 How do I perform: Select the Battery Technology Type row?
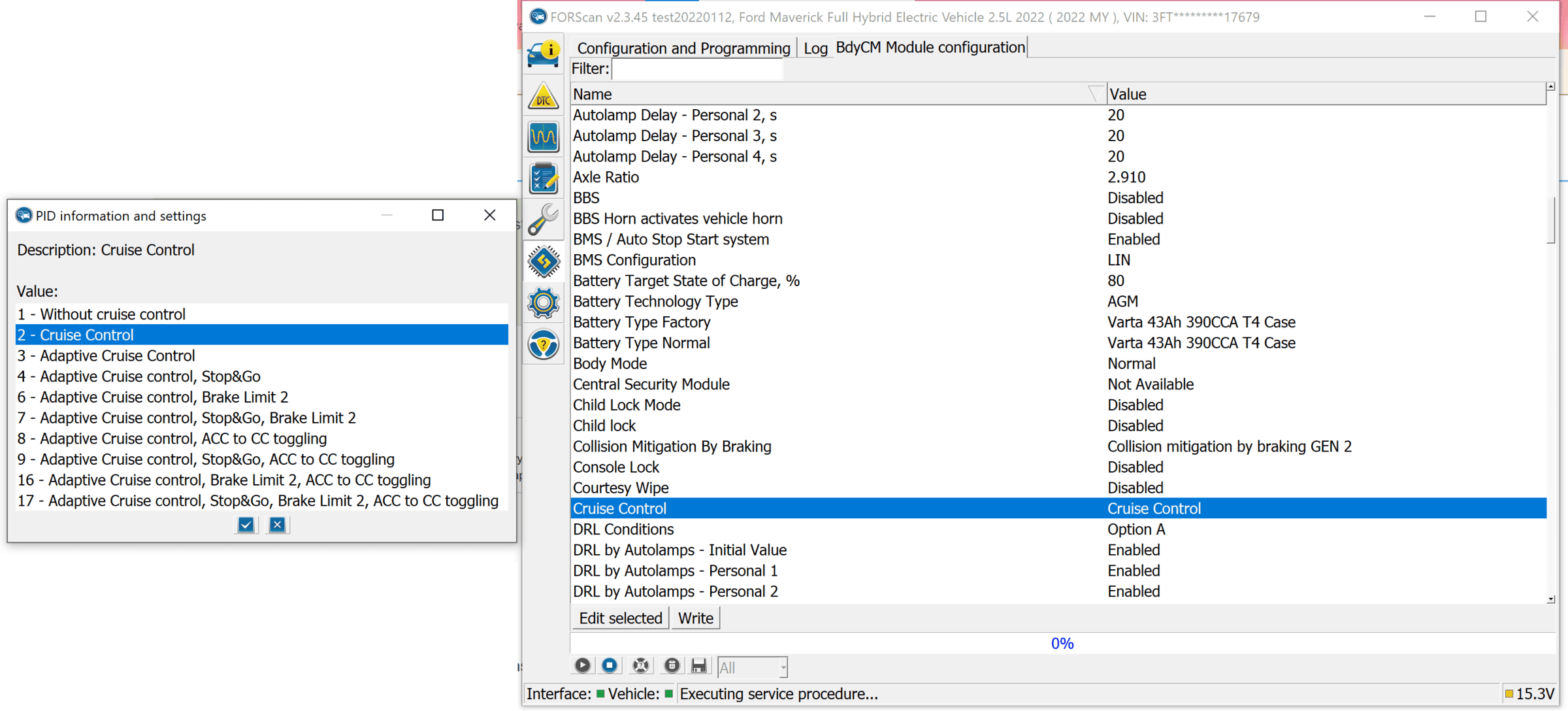pyautogui.click(x=1058, y=301)
